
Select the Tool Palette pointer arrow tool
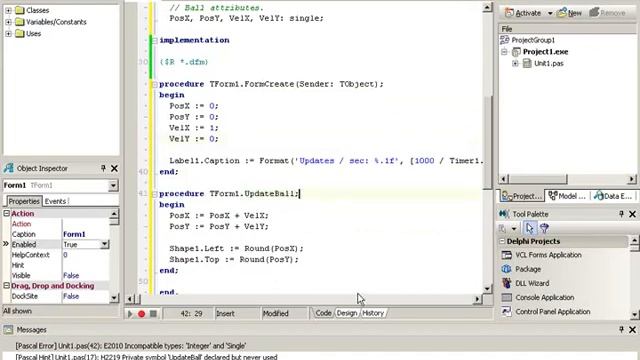529,229
